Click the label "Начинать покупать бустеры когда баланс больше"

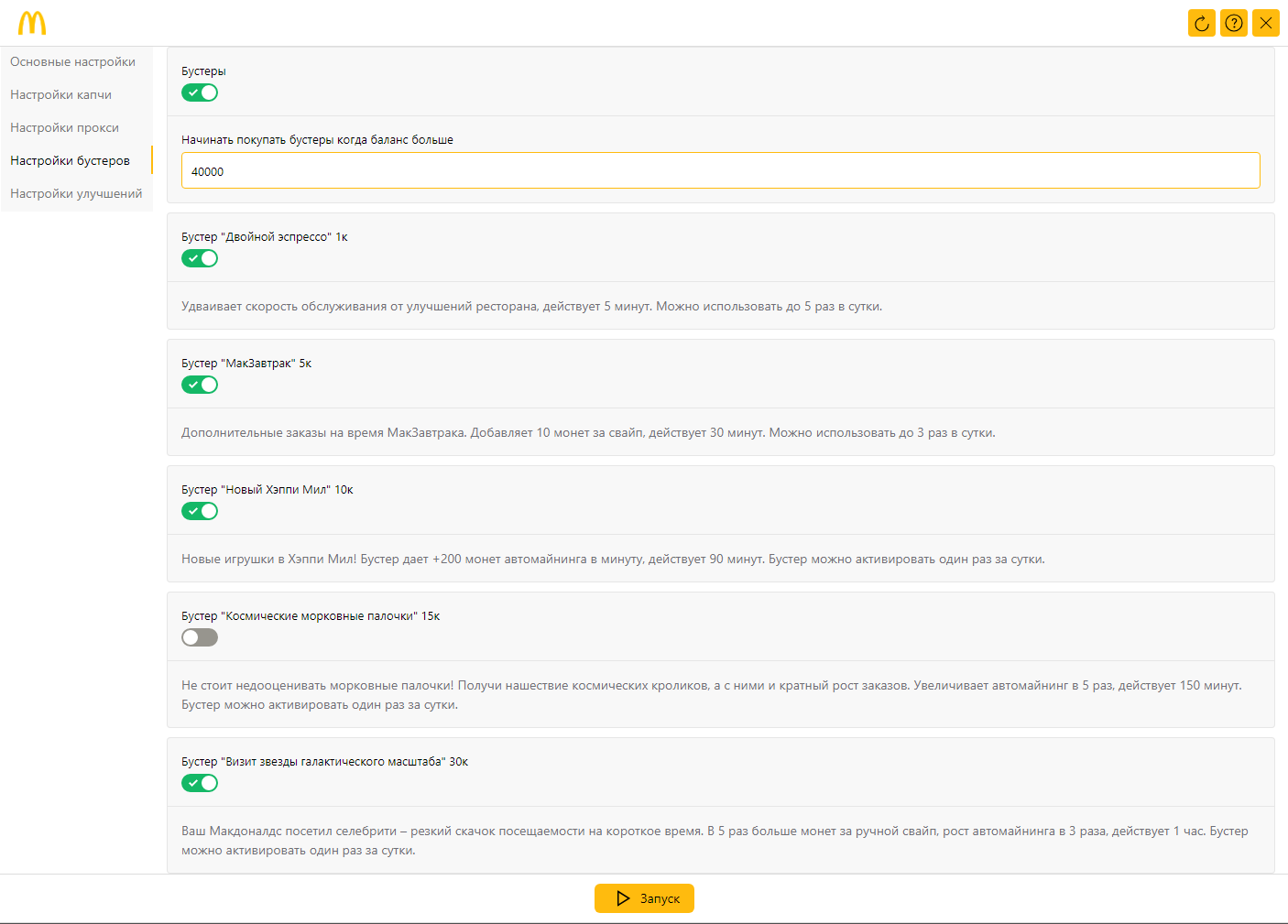(318, 140)
